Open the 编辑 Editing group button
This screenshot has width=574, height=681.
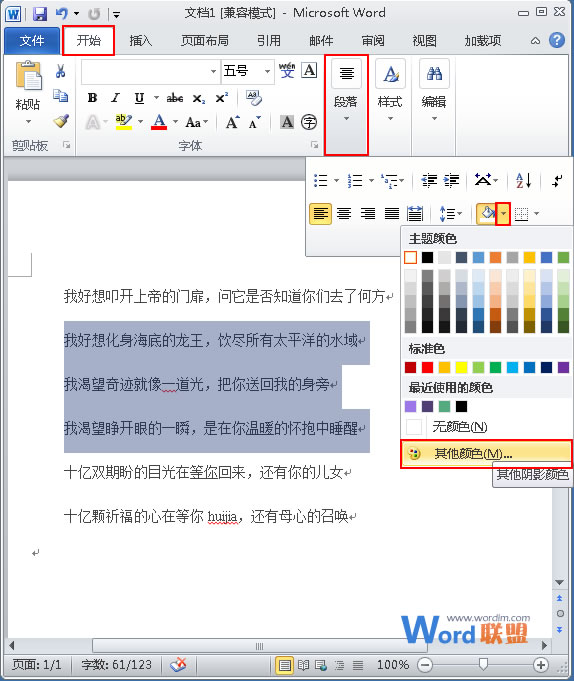point(434,104)
